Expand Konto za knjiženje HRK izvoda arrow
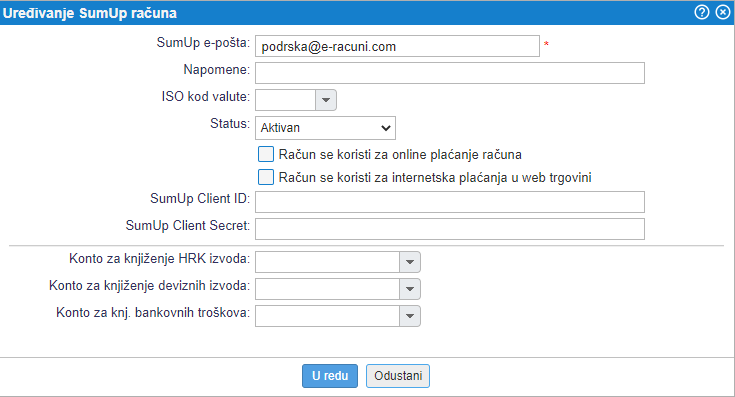 (x=410, y=262)
